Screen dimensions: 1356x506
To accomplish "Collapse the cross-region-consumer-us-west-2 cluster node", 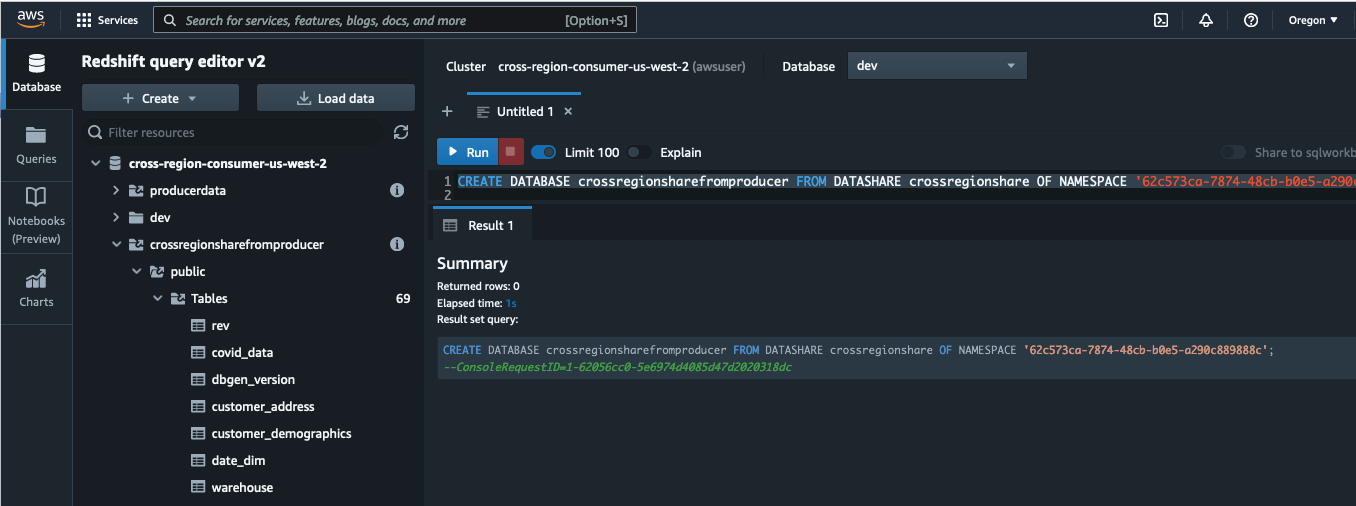I will point(95,163).
